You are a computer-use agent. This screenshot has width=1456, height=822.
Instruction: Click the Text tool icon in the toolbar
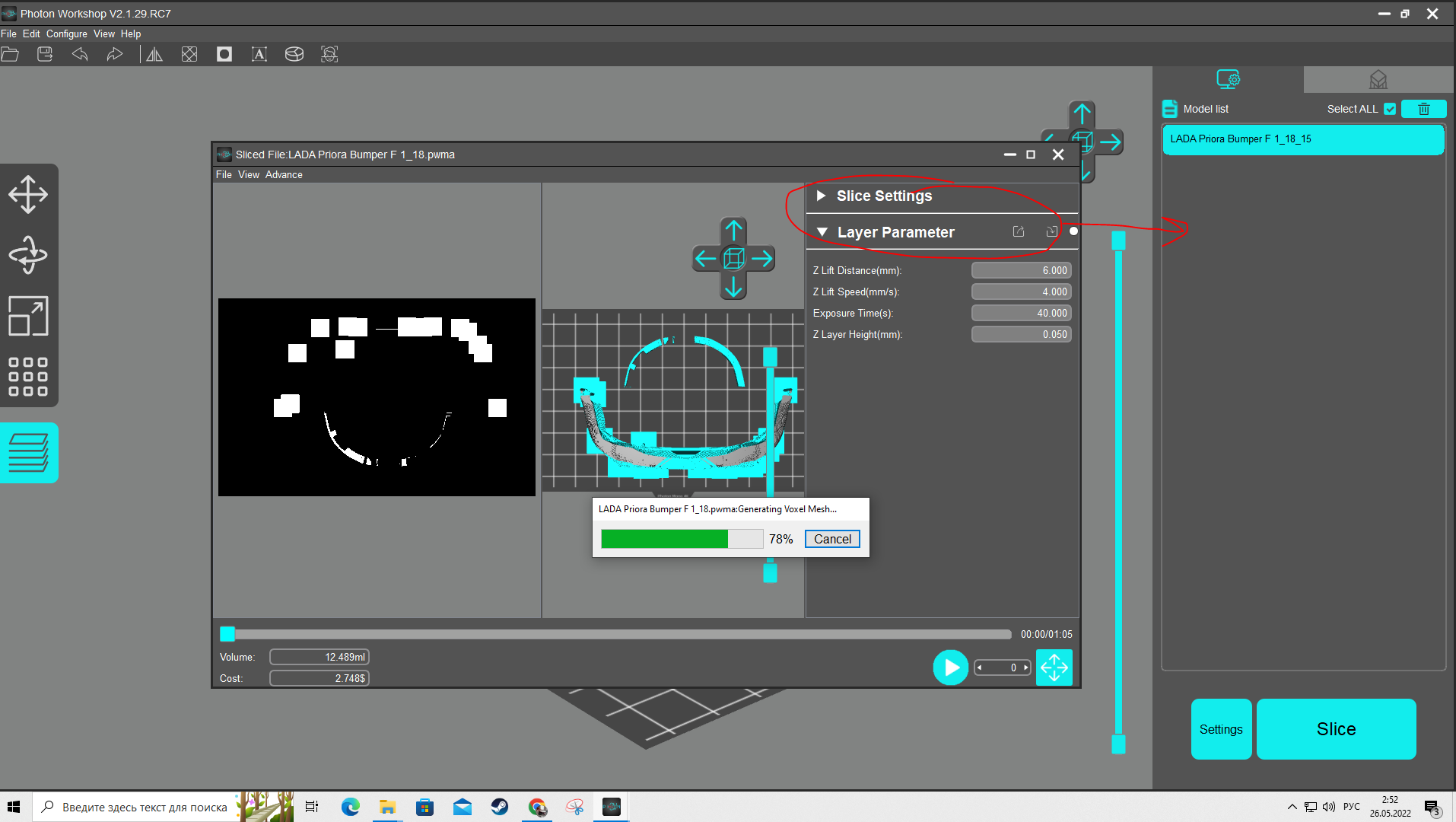[x=259, y=54]
